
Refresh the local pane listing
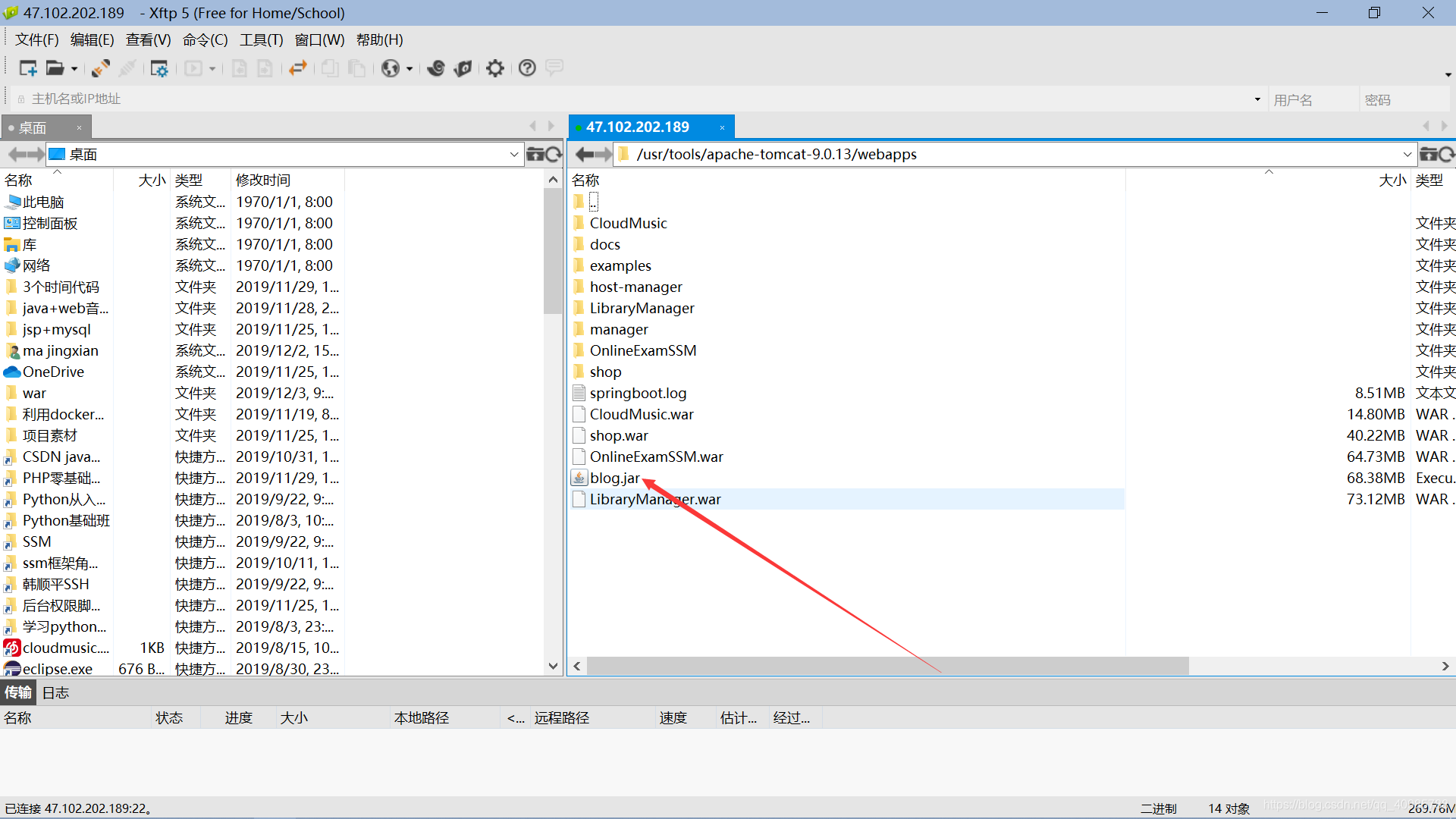[x=554, y=154]
